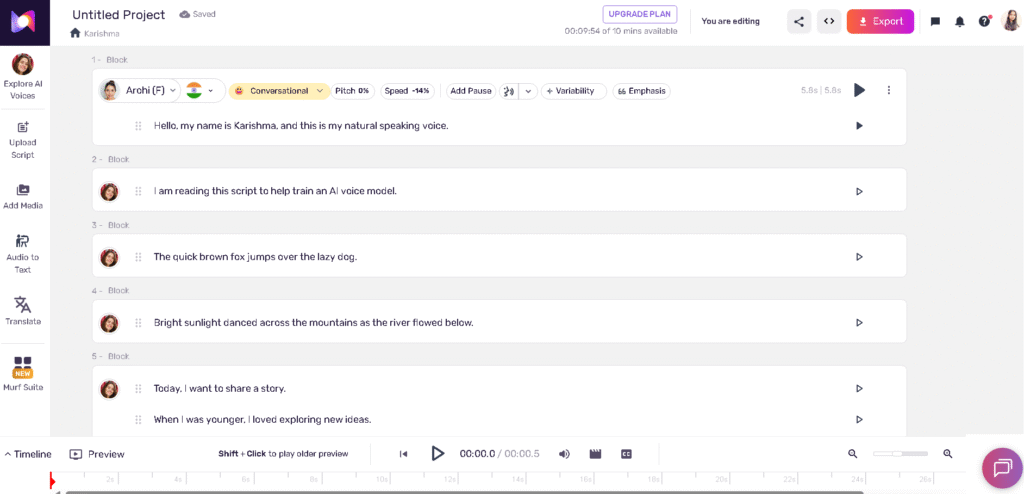Click the share project icon
This screenshot has width=1024, height=494.
(798, 21)
